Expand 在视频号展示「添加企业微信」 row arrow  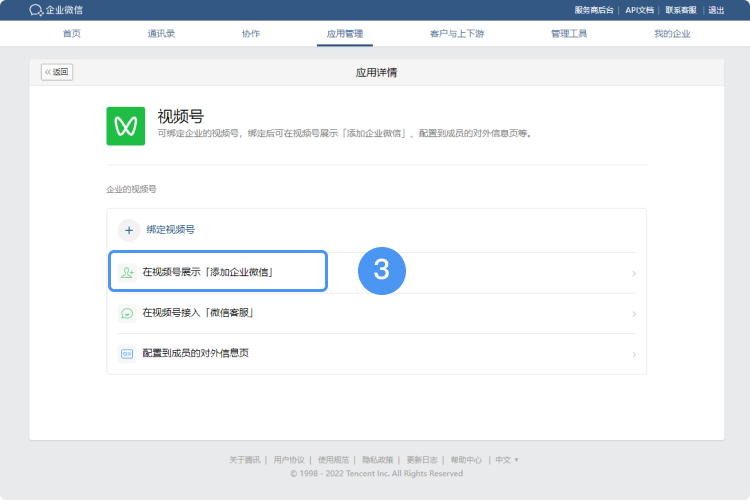(x=634, y=273)
